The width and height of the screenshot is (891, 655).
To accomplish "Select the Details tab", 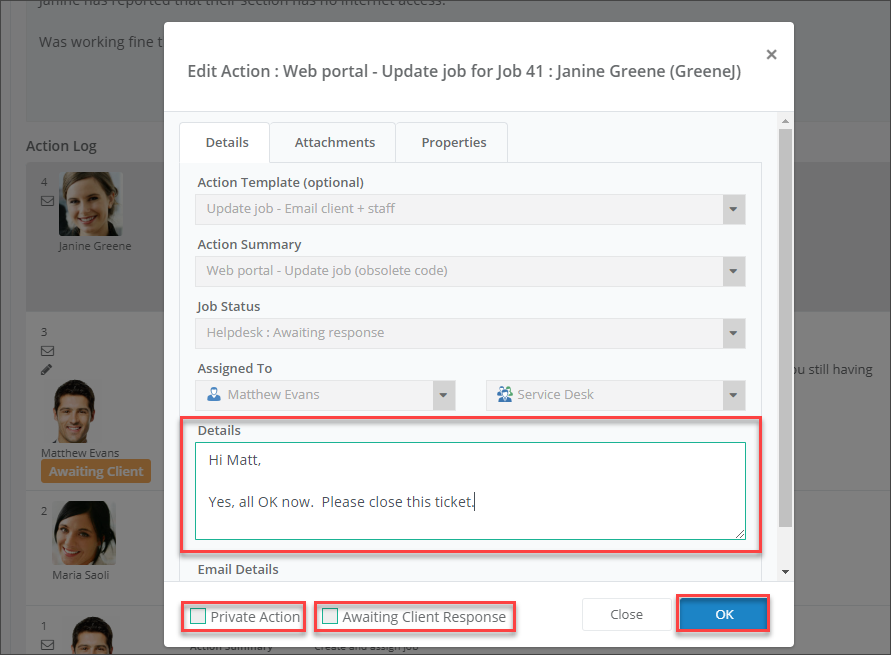I will click(227, 143).
